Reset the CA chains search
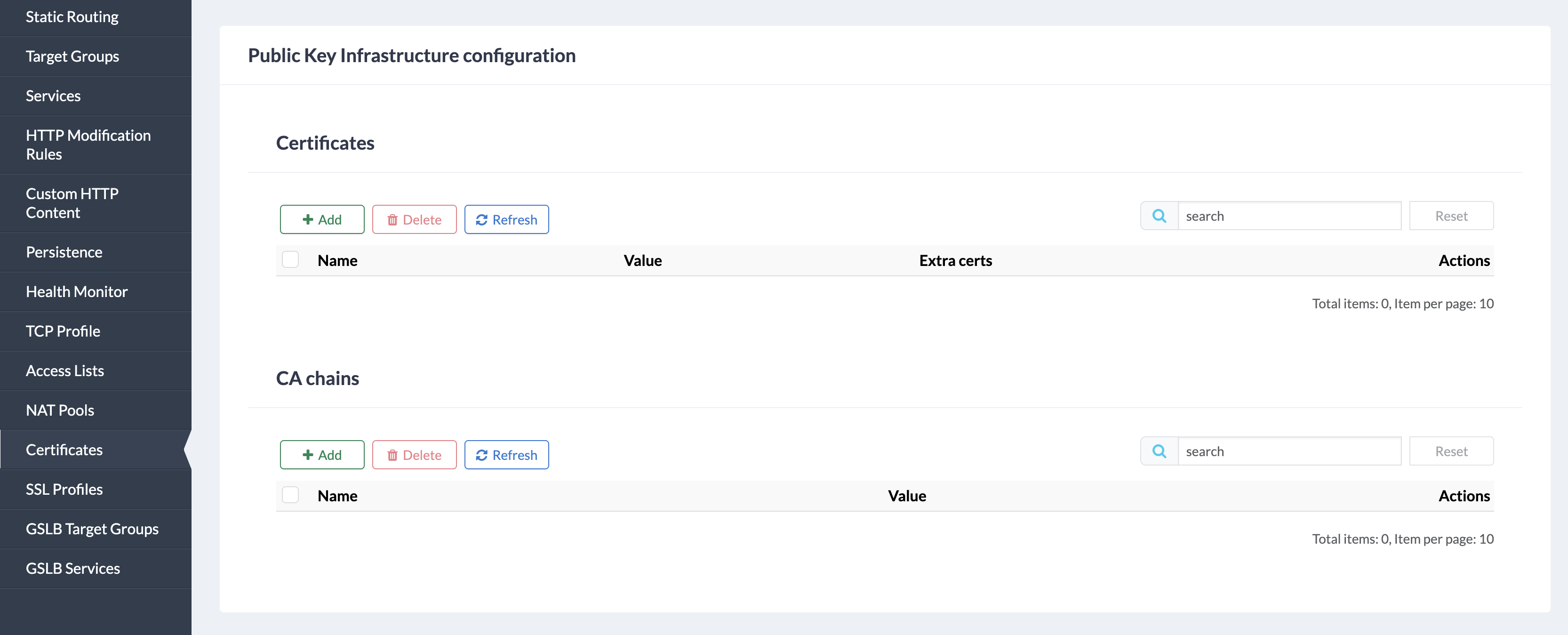1568x635 pixels. click(x=1450, y=451)
